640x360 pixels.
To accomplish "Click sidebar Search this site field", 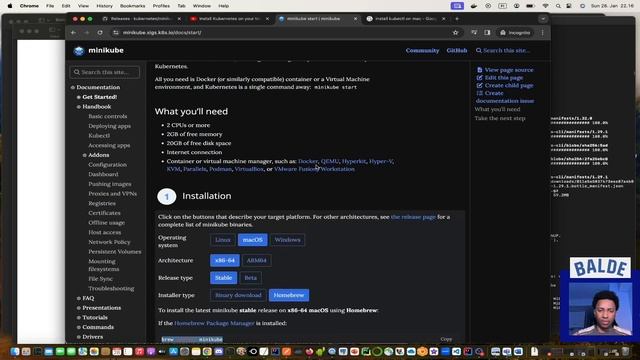I will (105, 72).
